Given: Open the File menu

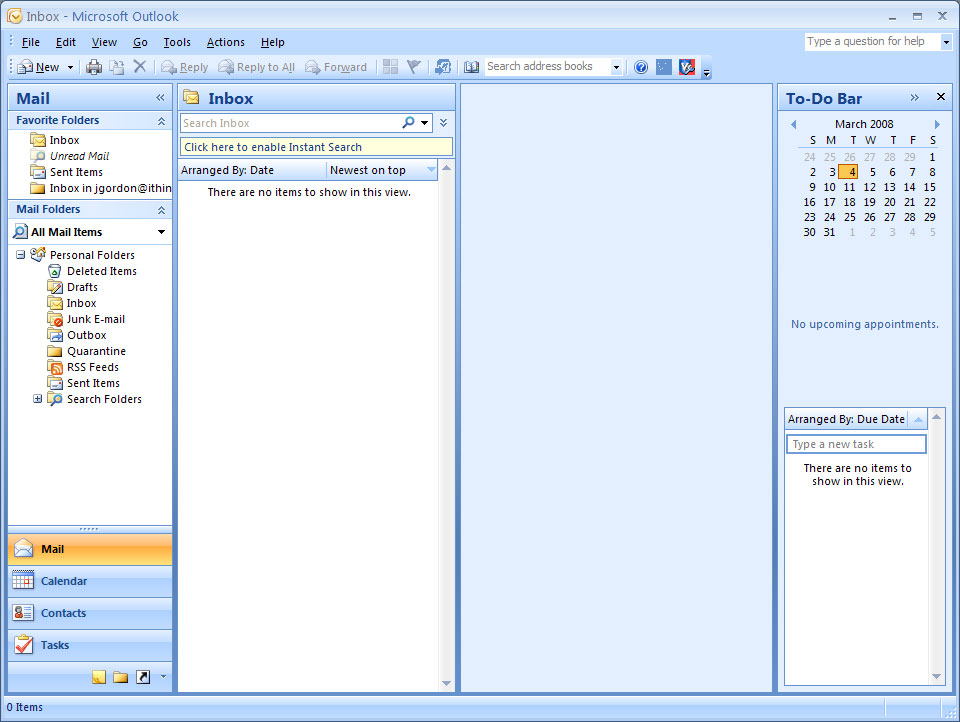Looking at the screenshot, I should coord(31,42).
